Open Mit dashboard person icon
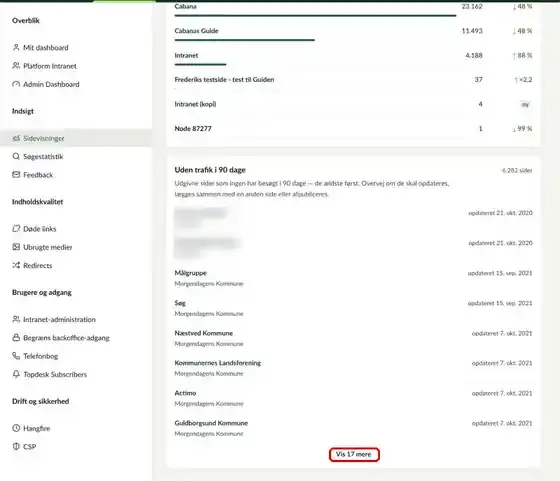 pos(16,47)
